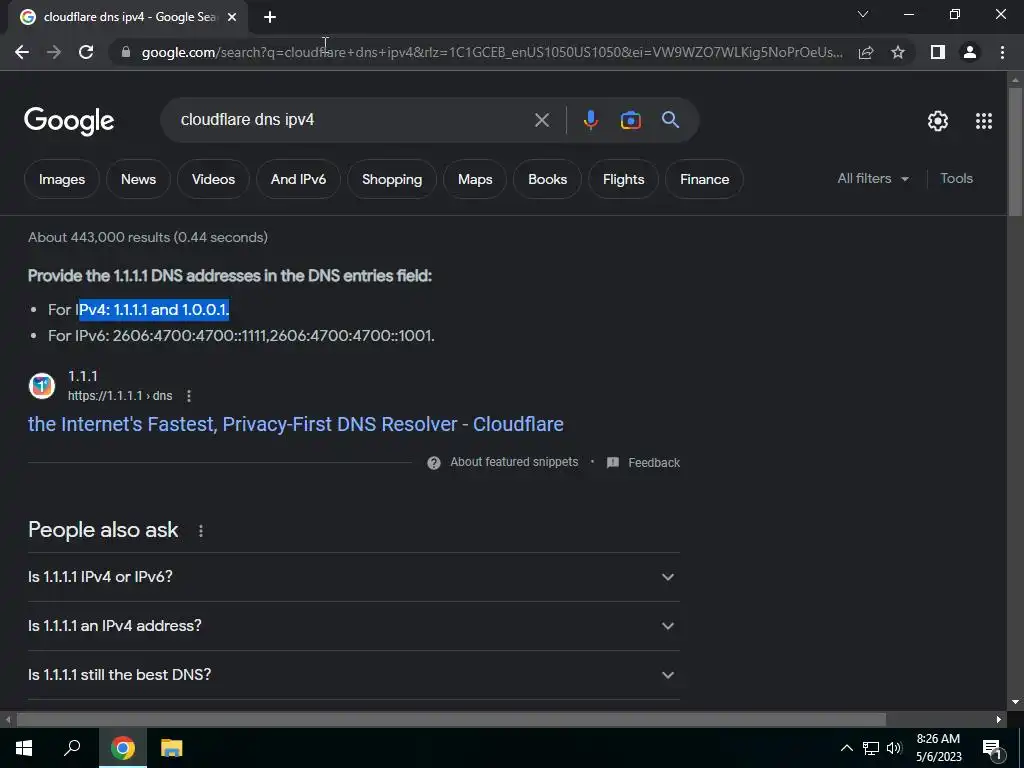The width and height of the screenshot is (1024, 768).
Task: Send Feedback on featured snippet
Action: [x=643, y=462]
